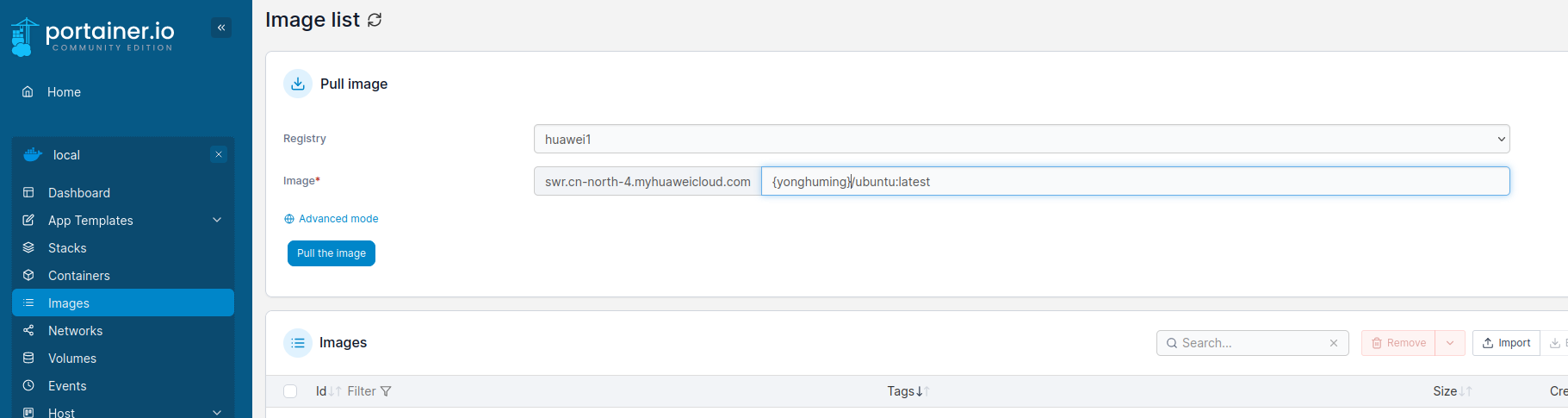The width and height of the screenshot is (1568, 418).
Task: Sort images by Size column
Action: pos(1453,391)
